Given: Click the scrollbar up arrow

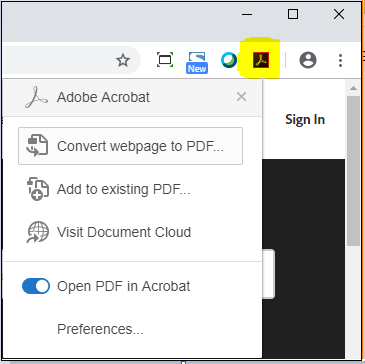Looking at the screenshot, I should (x=353, y=89).
